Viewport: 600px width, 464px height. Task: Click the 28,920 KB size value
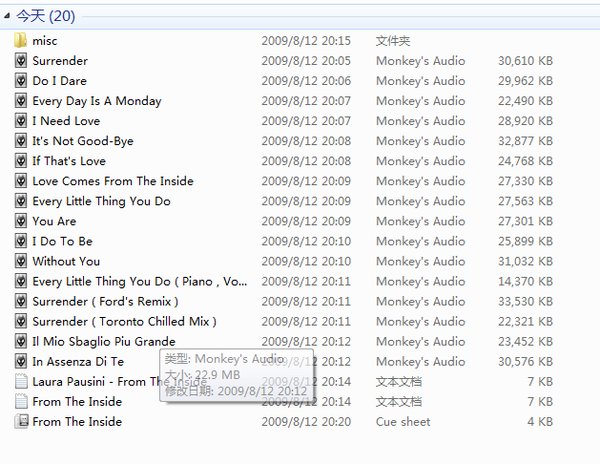525,121
